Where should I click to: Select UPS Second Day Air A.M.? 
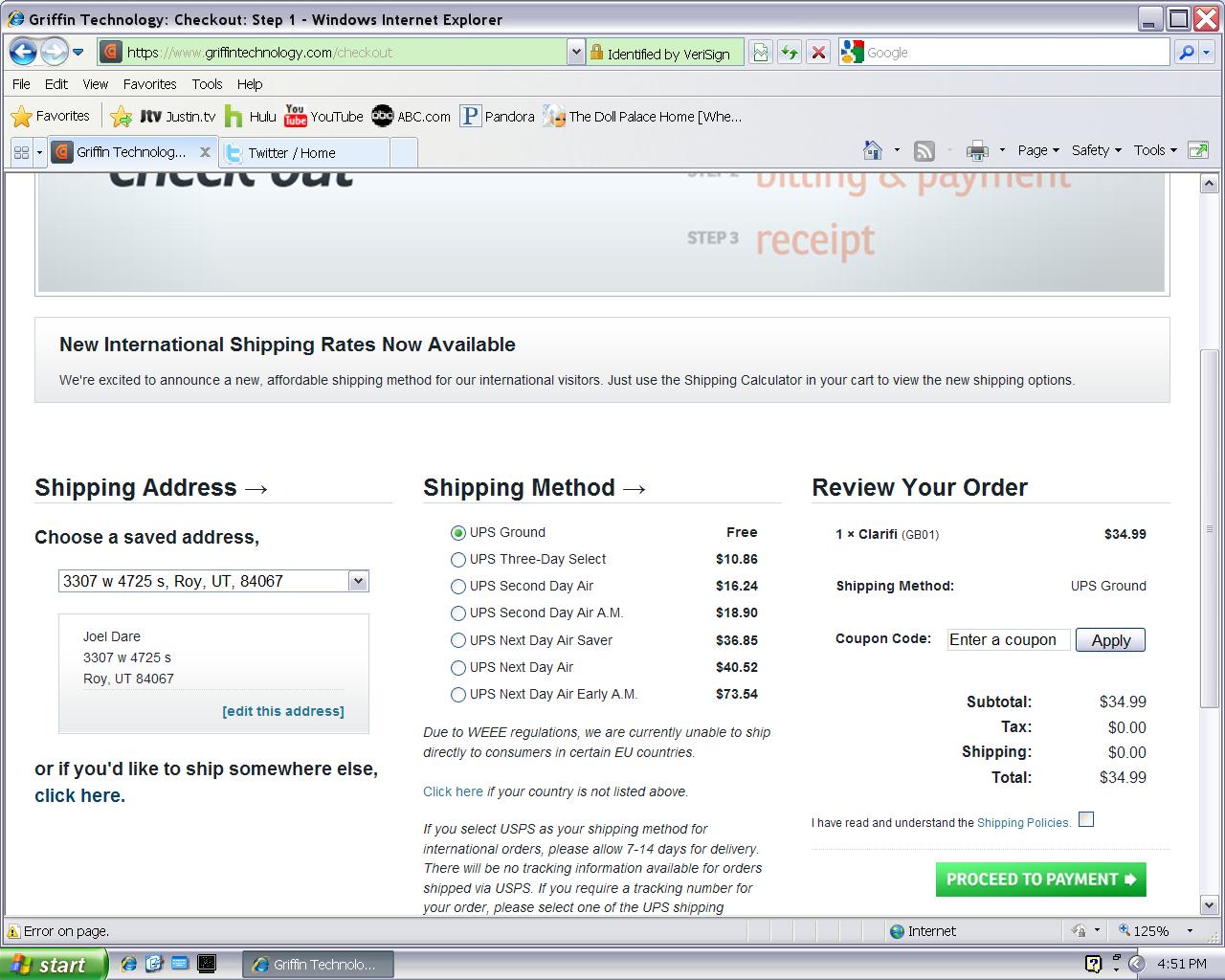458,613
